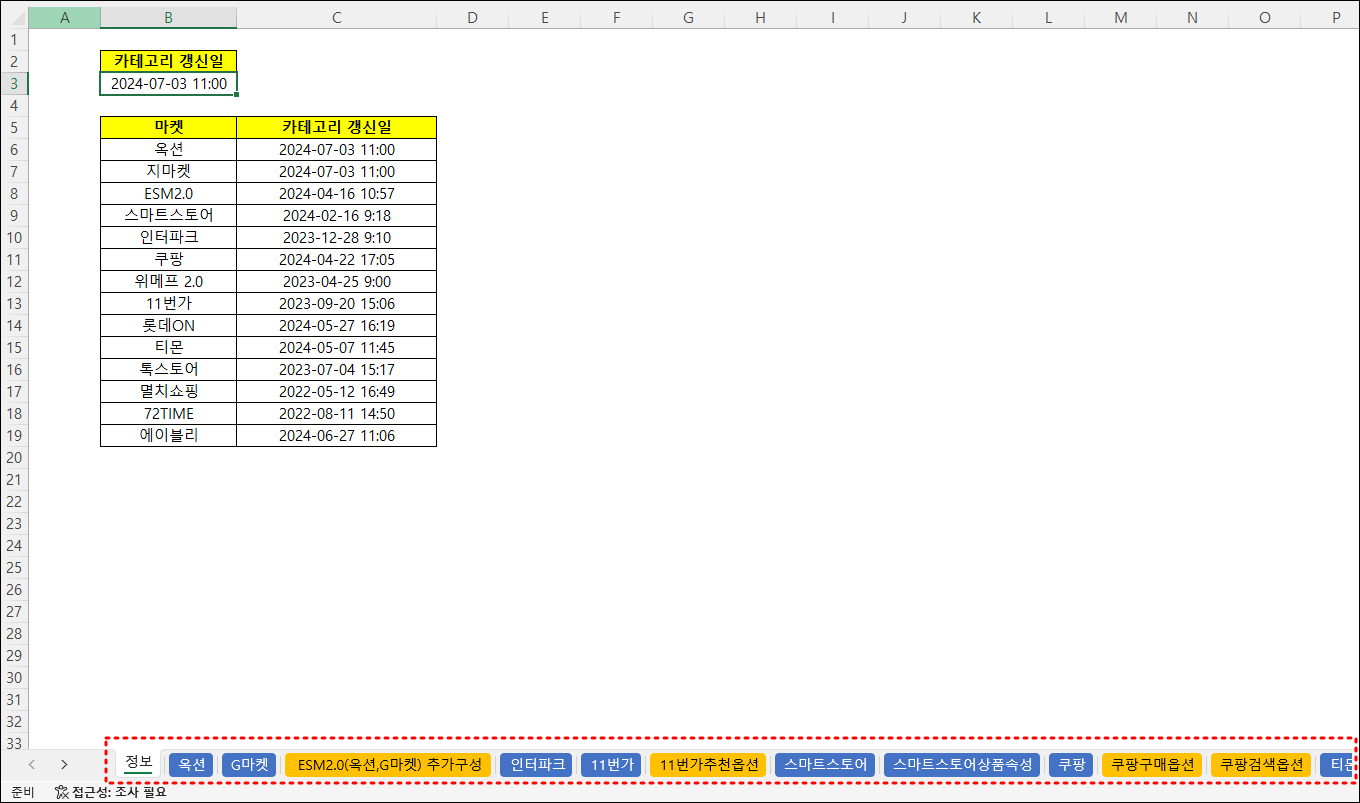This screenshot has height=803, width=1360.
Task: Select date cell 2023-07-04 15:17
Action: coord(336,369)
